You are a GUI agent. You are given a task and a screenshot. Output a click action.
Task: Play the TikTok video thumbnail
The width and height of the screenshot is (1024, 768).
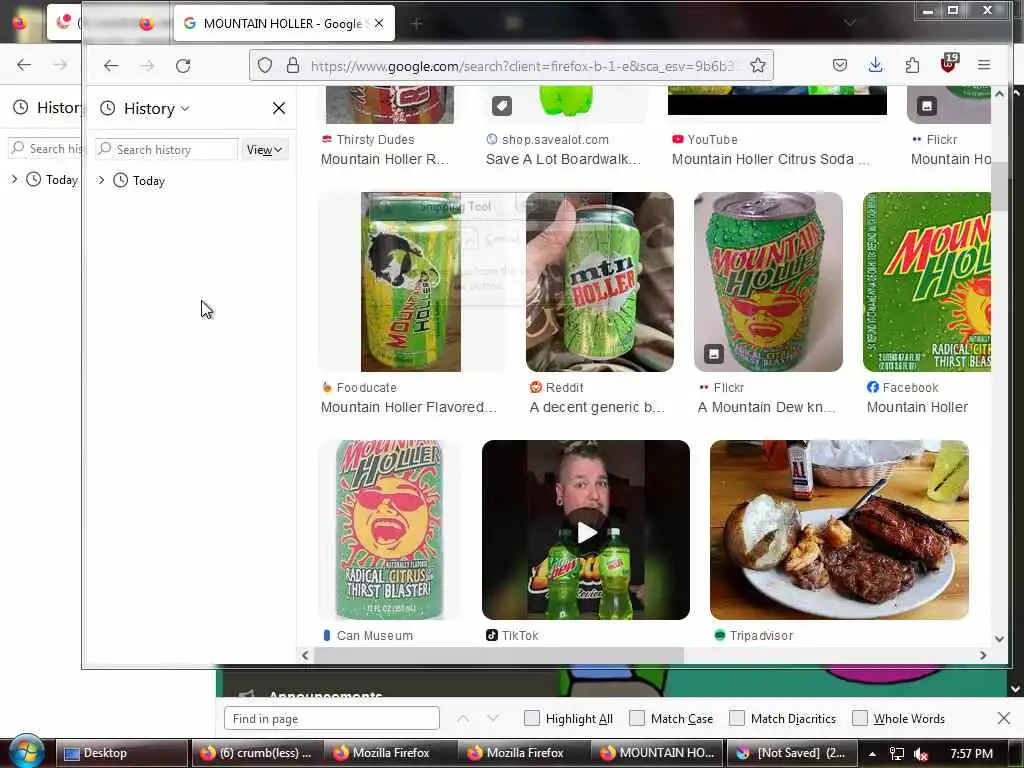(x=586, y=532)
